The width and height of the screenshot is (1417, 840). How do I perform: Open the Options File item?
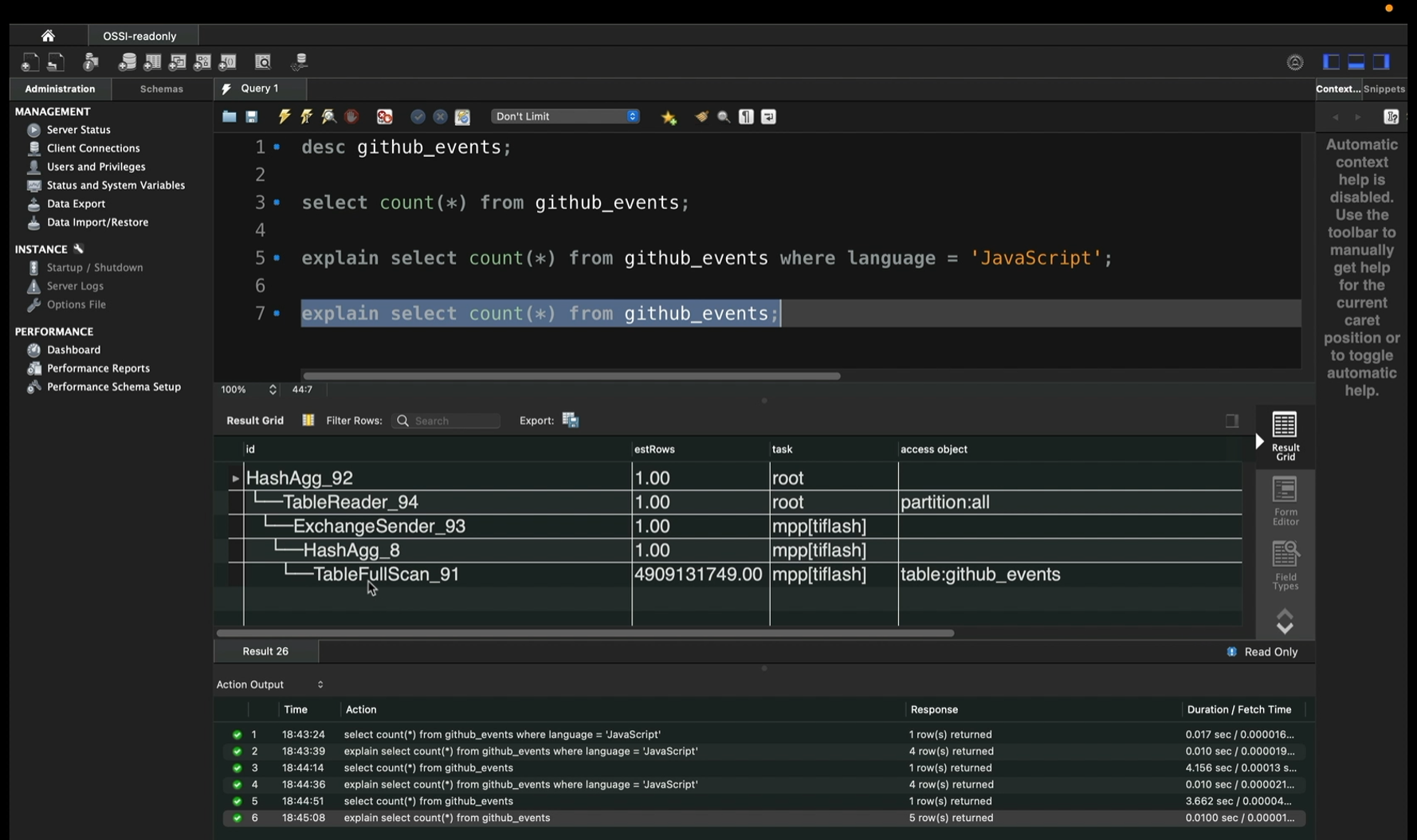pyautogui.click(x=76, y=304)
